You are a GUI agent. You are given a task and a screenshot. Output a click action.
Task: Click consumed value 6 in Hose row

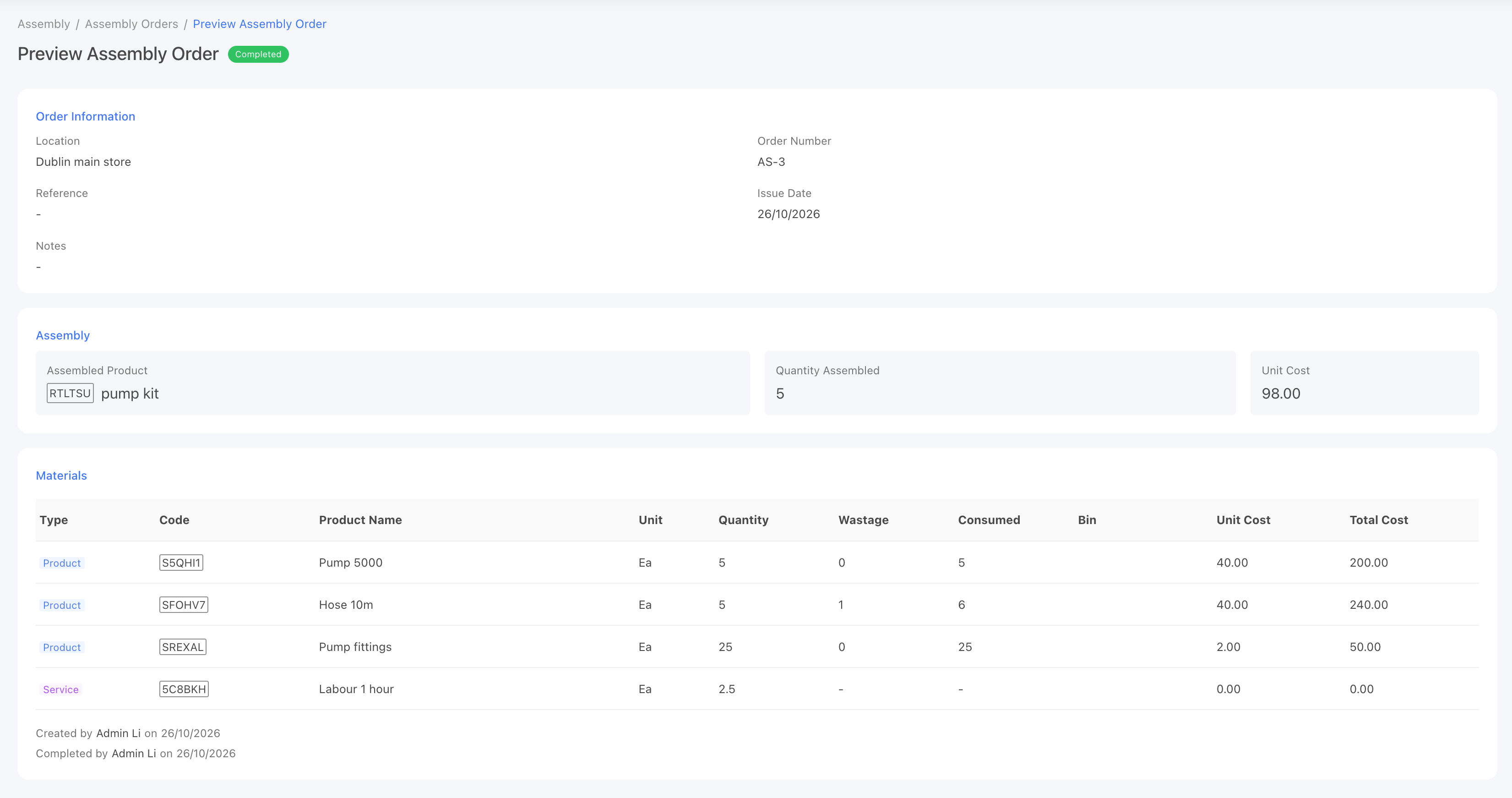click(962, 605)
